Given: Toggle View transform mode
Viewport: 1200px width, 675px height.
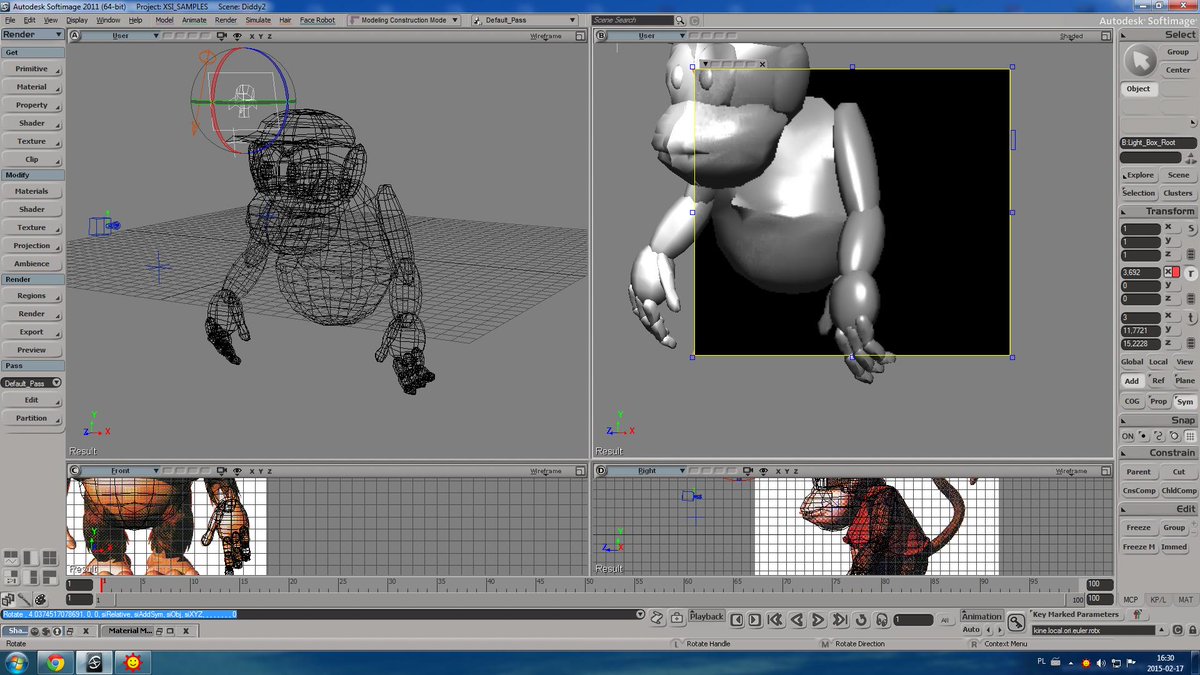Looking at the screenshot, I should [1185, 362].
